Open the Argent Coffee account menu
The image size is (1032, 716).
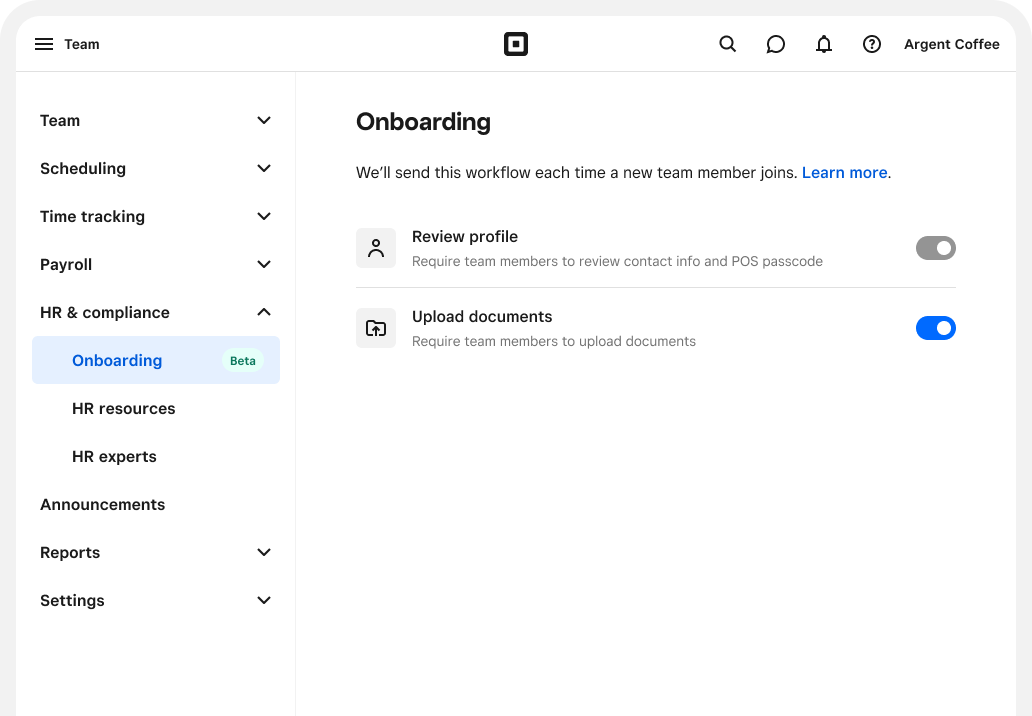coord(952,44)
